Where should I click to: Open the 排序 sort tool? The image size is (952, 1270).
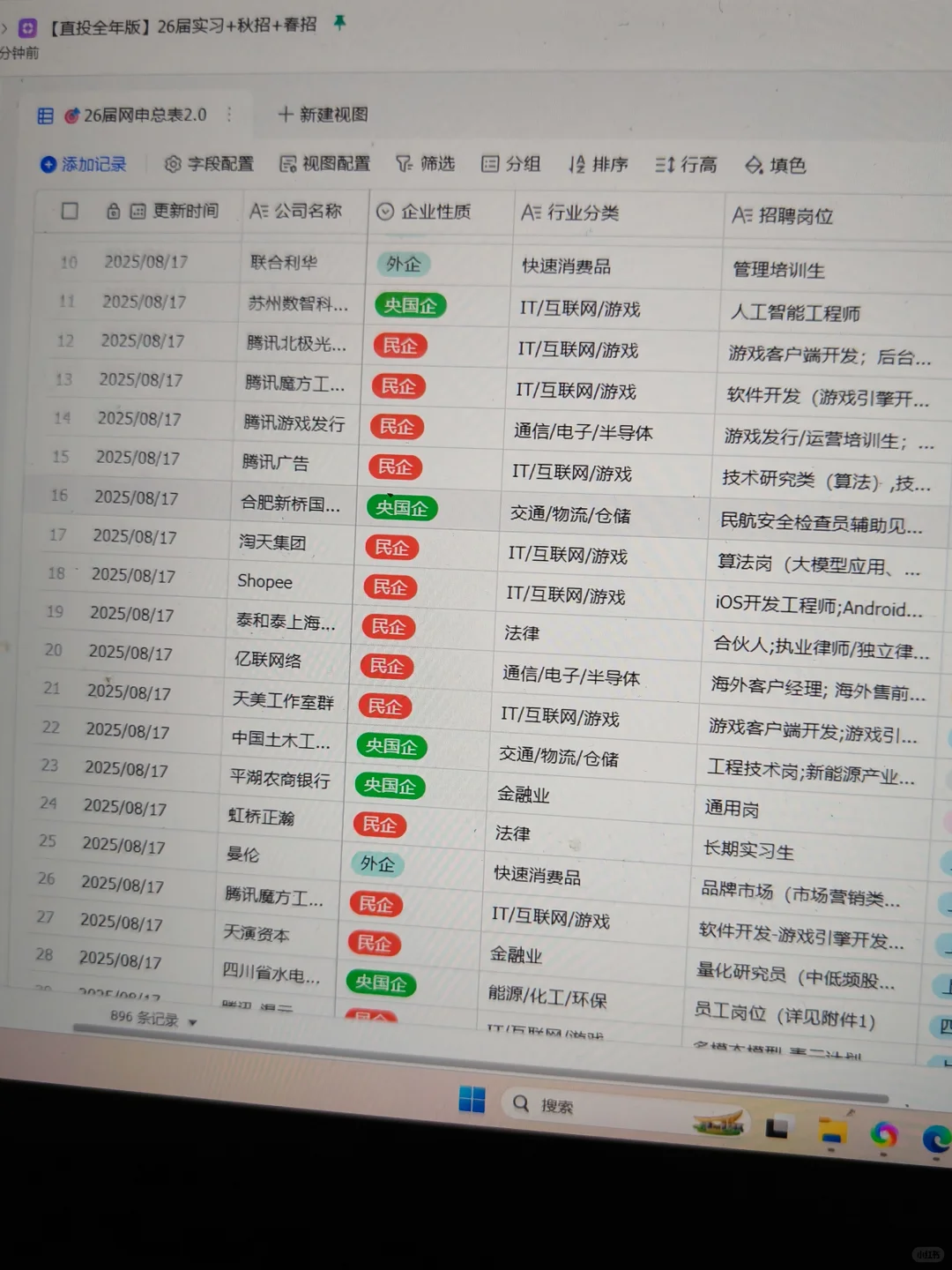[x=599, y=165]
